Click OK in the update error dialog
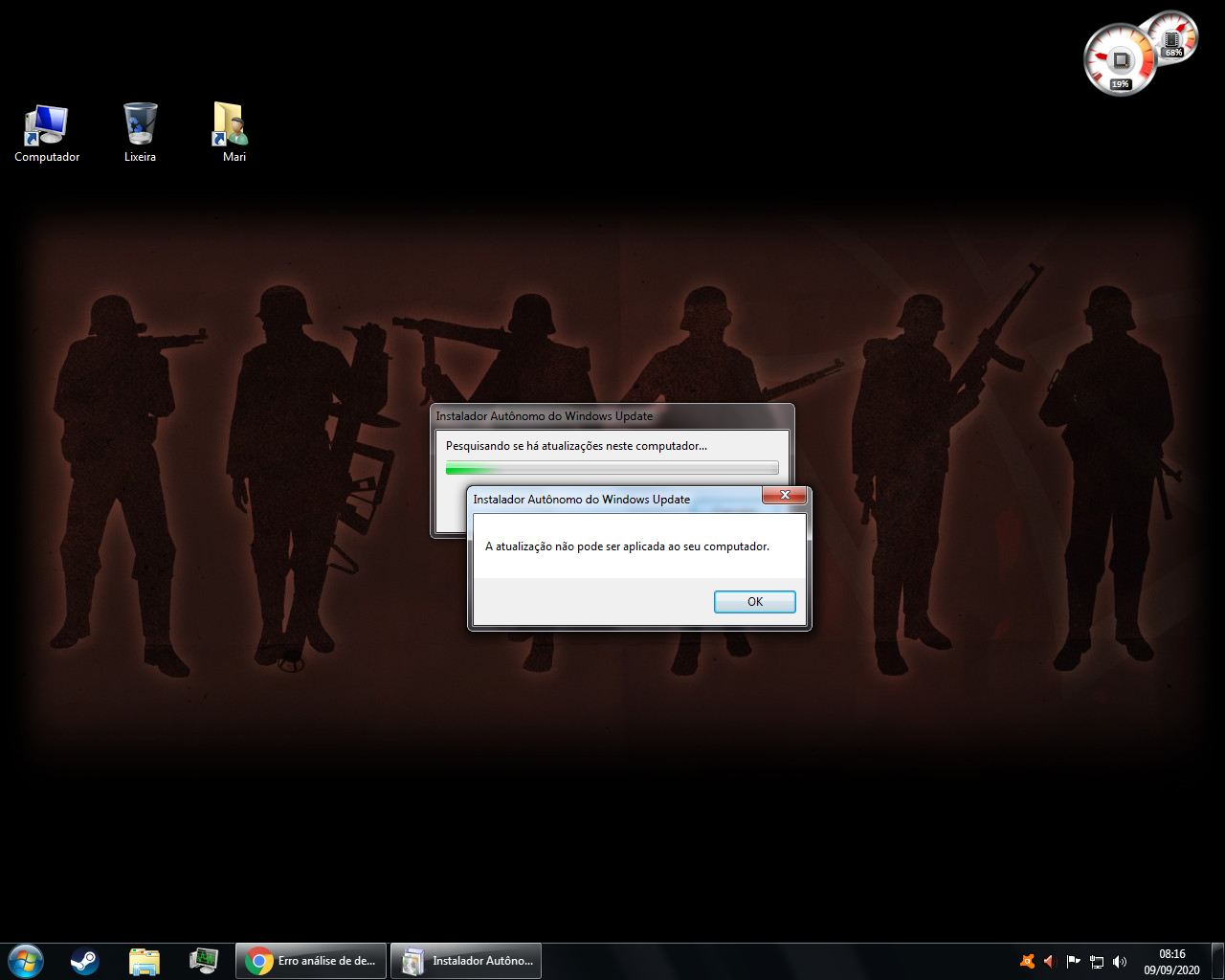The image size is (1225, 980). click(754, 601)
